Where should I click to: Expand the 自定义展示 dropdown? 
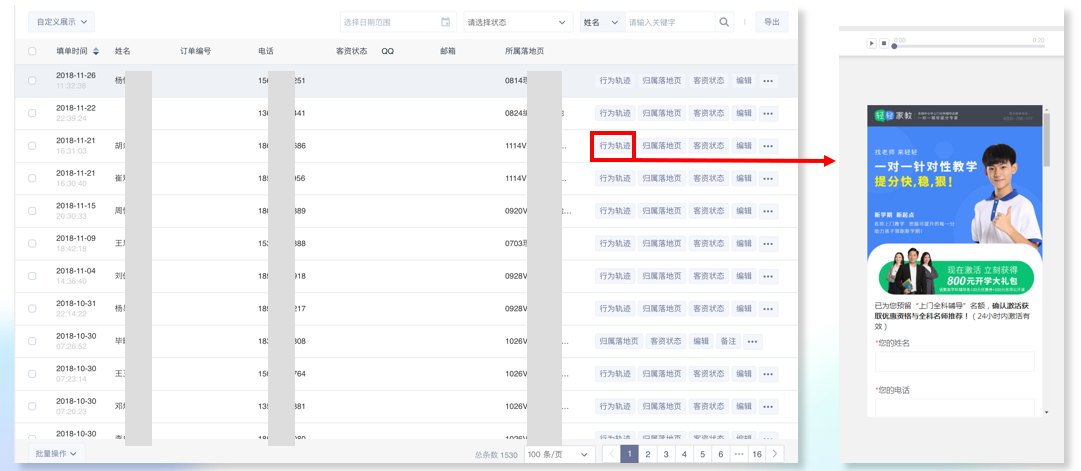point(61,21)
